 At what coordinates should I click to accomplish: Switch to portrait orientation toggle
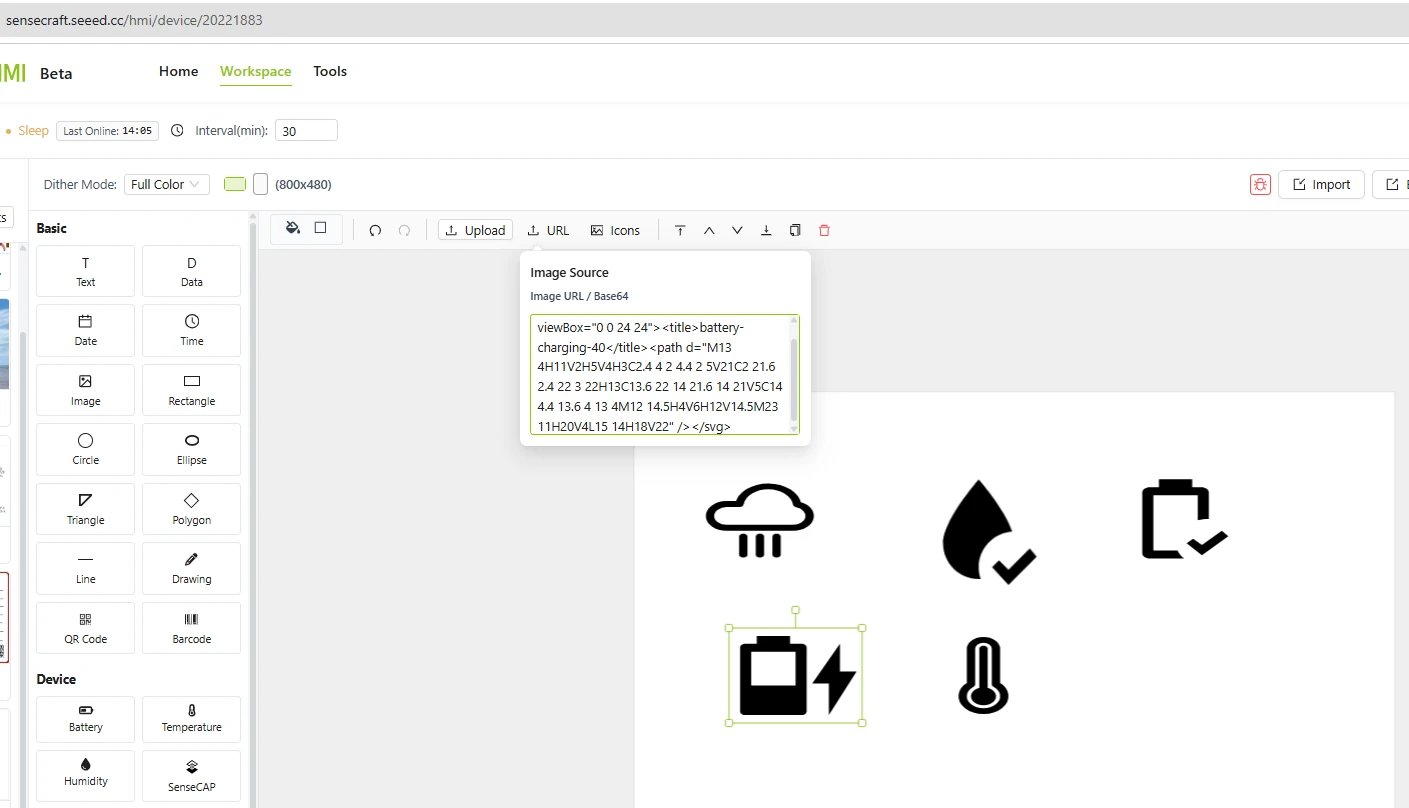click(x=260, y=184)
